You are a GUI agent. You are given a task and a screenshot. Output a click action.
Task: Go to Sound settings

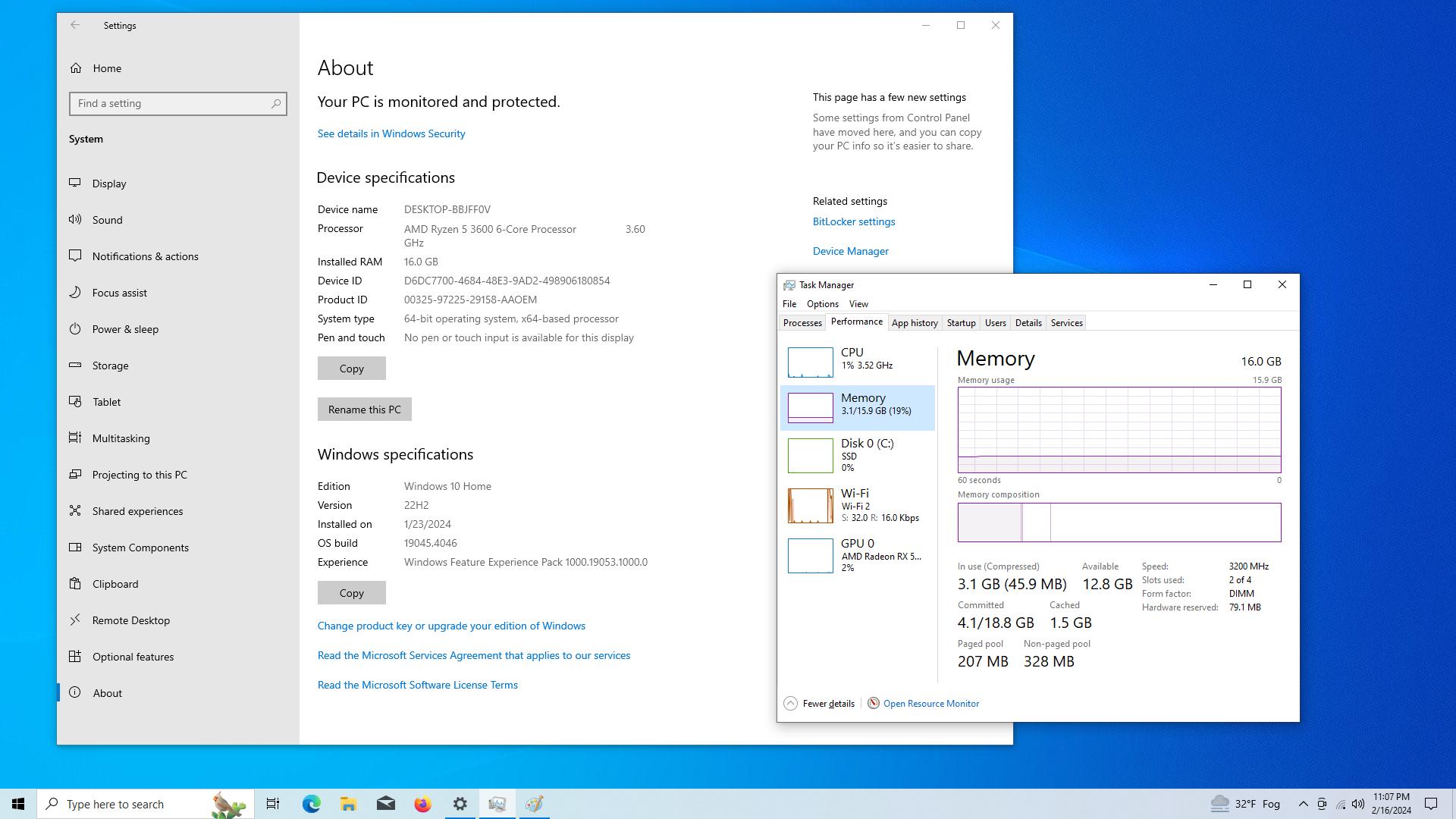tap(178, 220)
